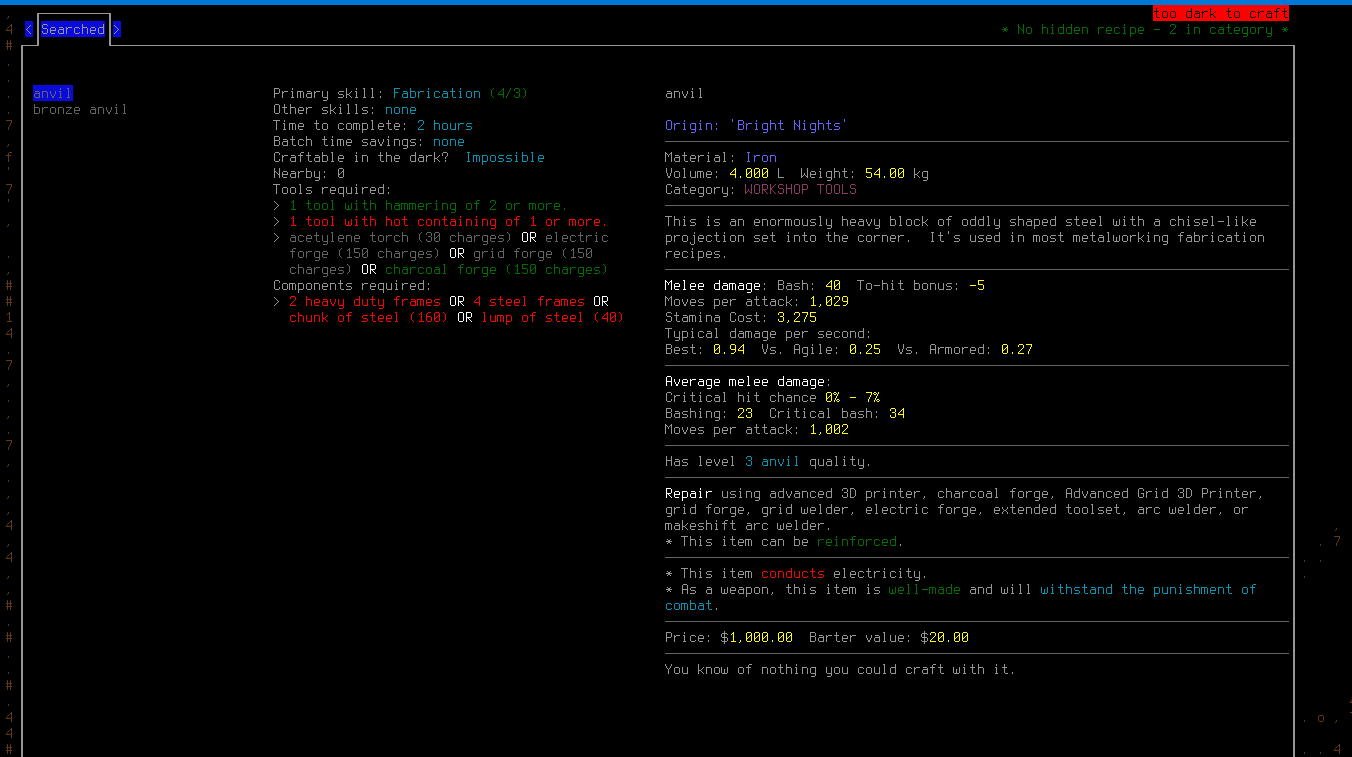Viewport: 1352px width, 757px height.
Task: Click the 'Other skills: none' line
Action: click(x=345, y=110)
